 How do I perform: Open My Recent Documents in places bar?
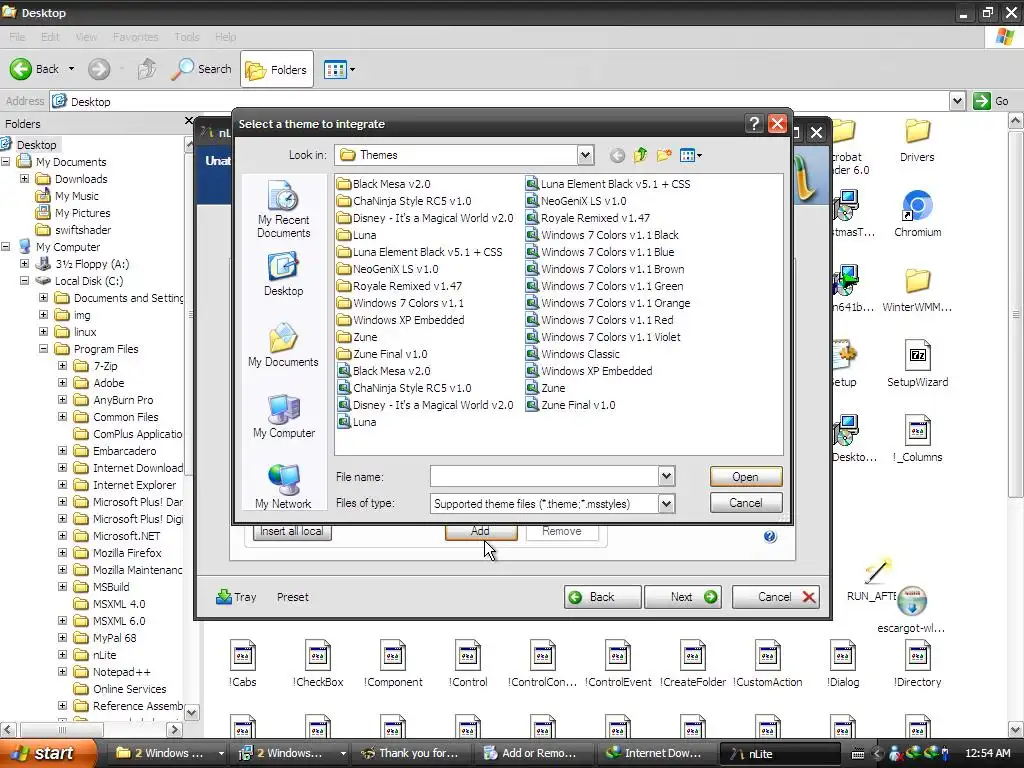click(283, 209)
